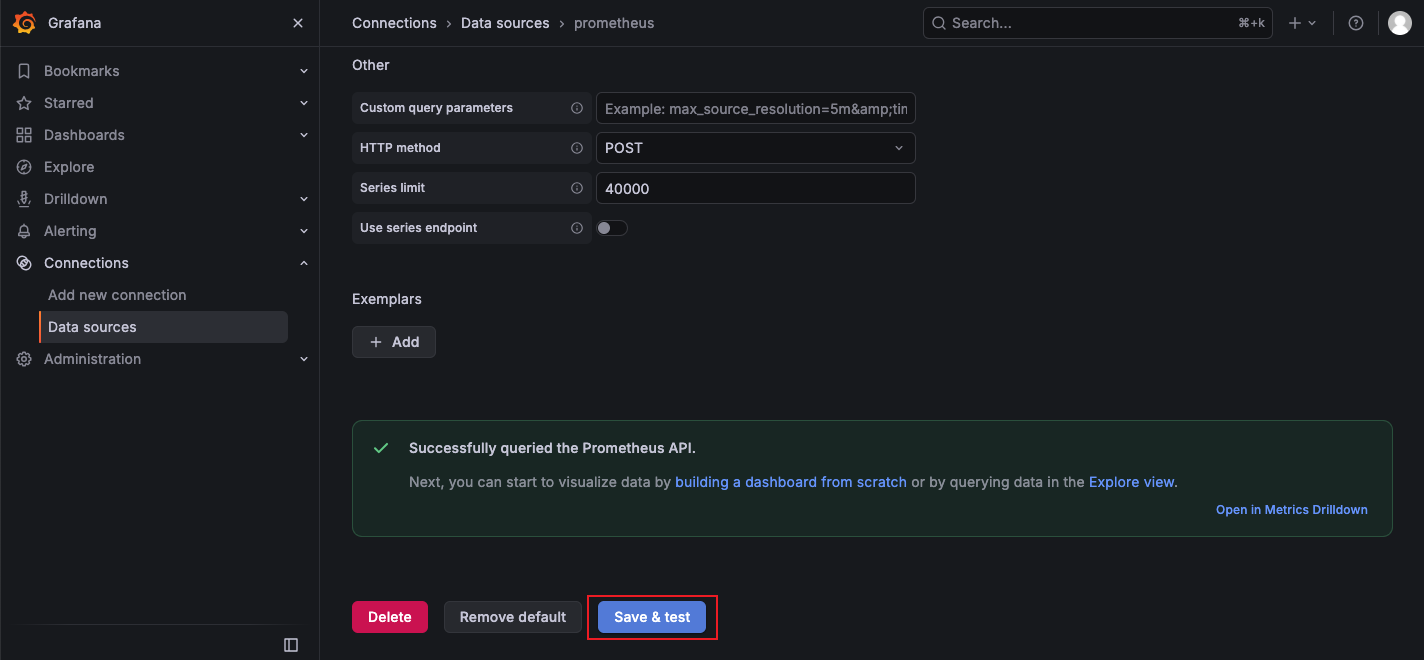Follow the Explore view link
Viewport: 1424px width, 660px height.
tap(1132, 482)
